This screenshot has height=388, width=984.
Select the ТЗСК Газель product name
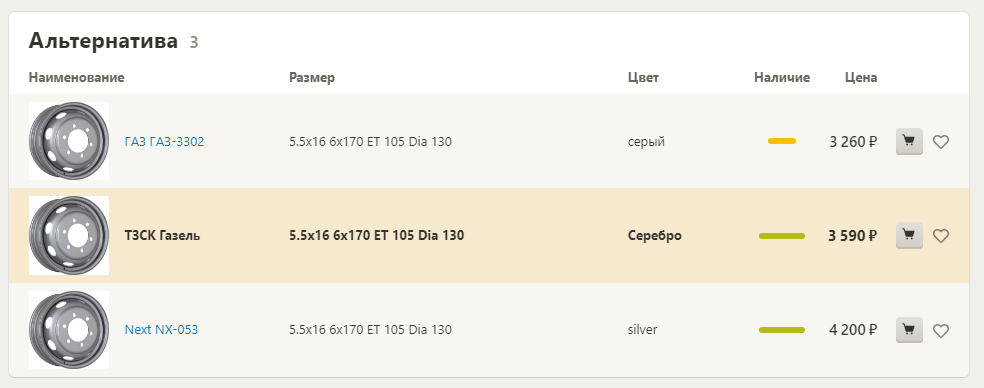[x=163, y=236]
